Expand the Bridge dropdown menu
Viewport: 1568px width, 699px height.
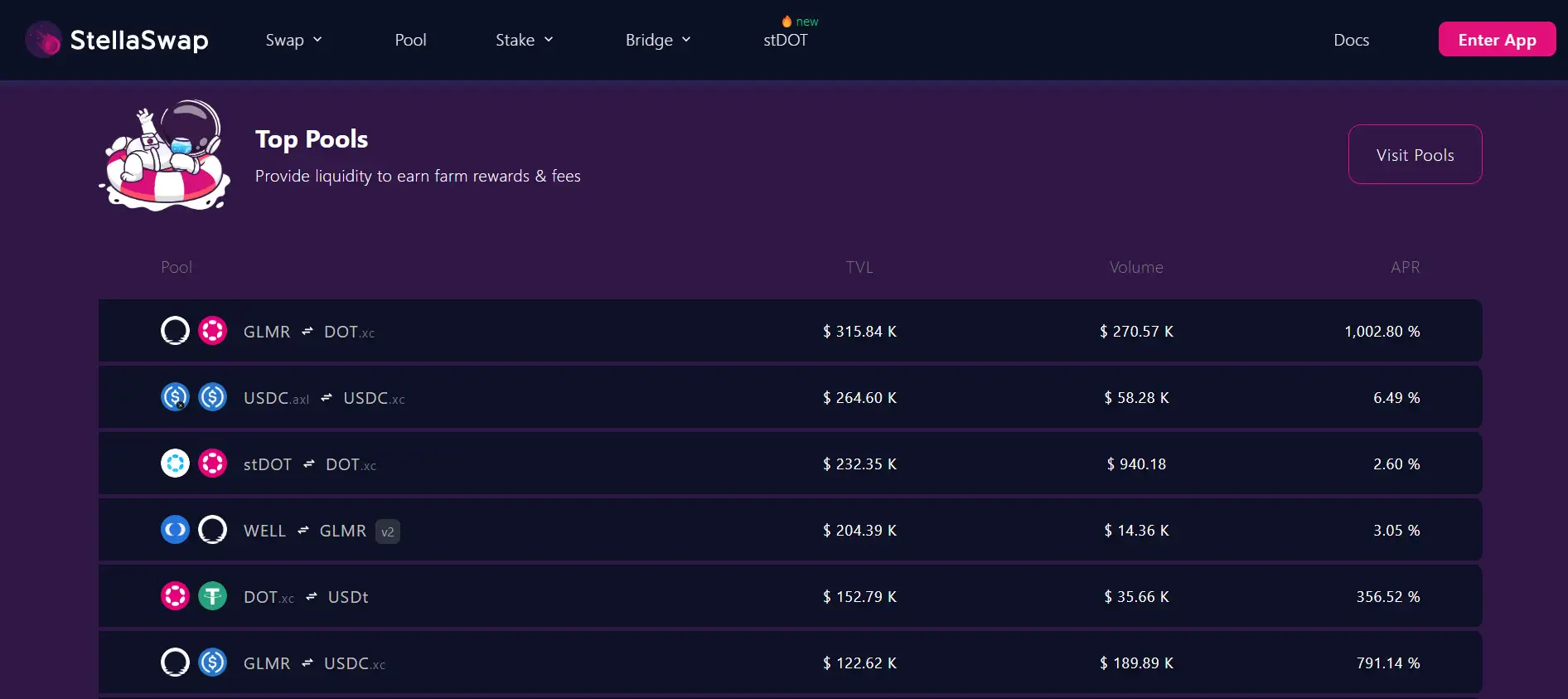click(657, 40)
